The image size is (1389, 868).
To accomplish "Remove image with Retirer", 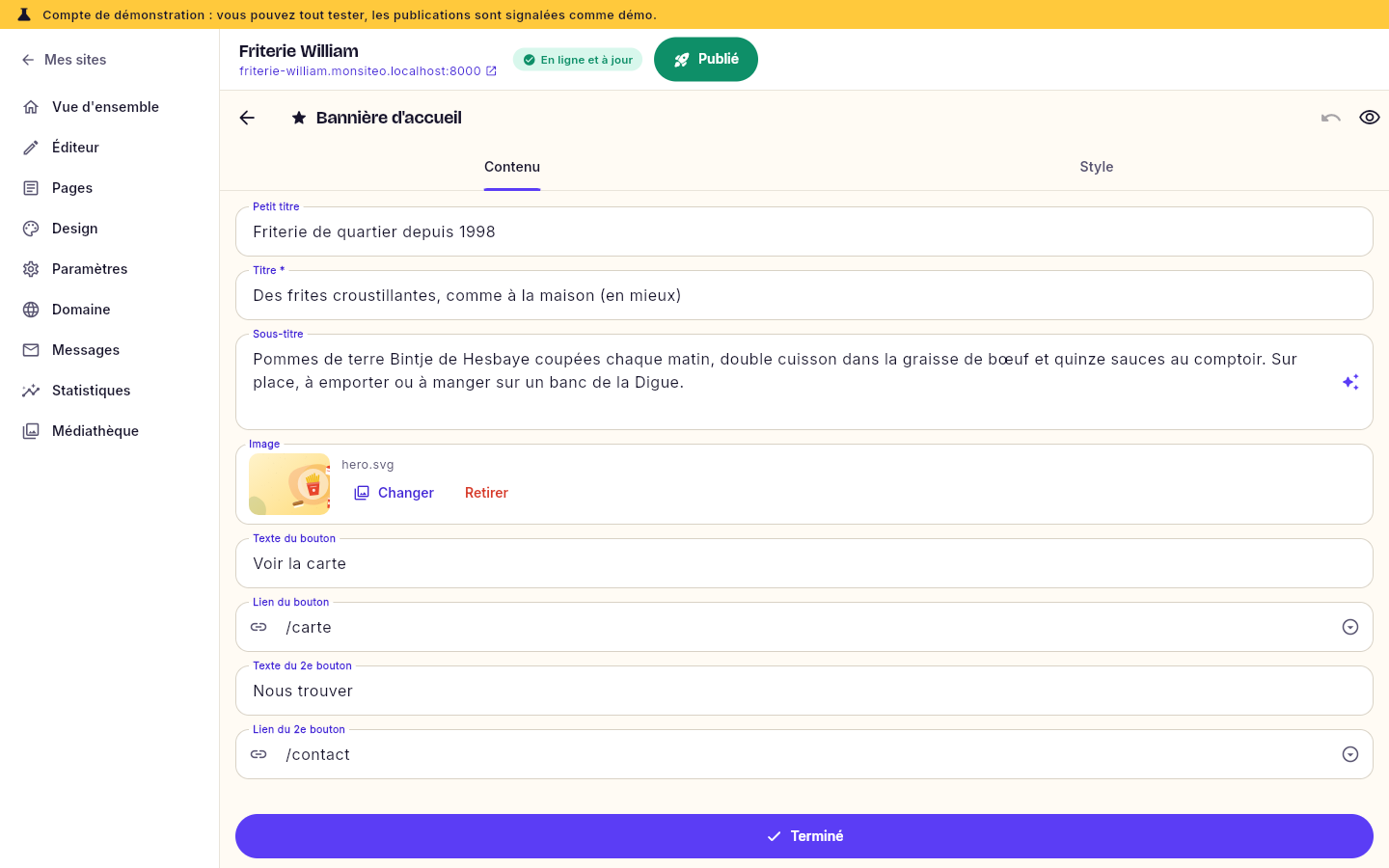I will [x=486, y=493].
